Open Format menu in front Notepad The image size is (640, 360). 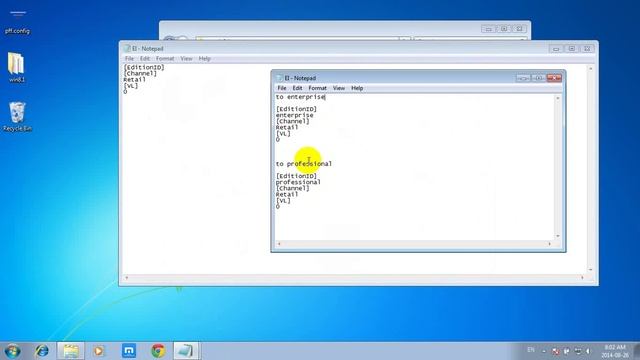click(317, 88)
